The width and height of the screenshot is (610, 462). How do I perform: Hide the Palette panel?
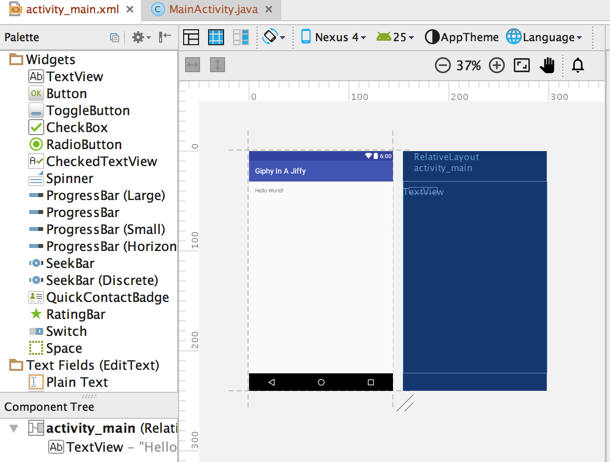click(x=165, y=37)
